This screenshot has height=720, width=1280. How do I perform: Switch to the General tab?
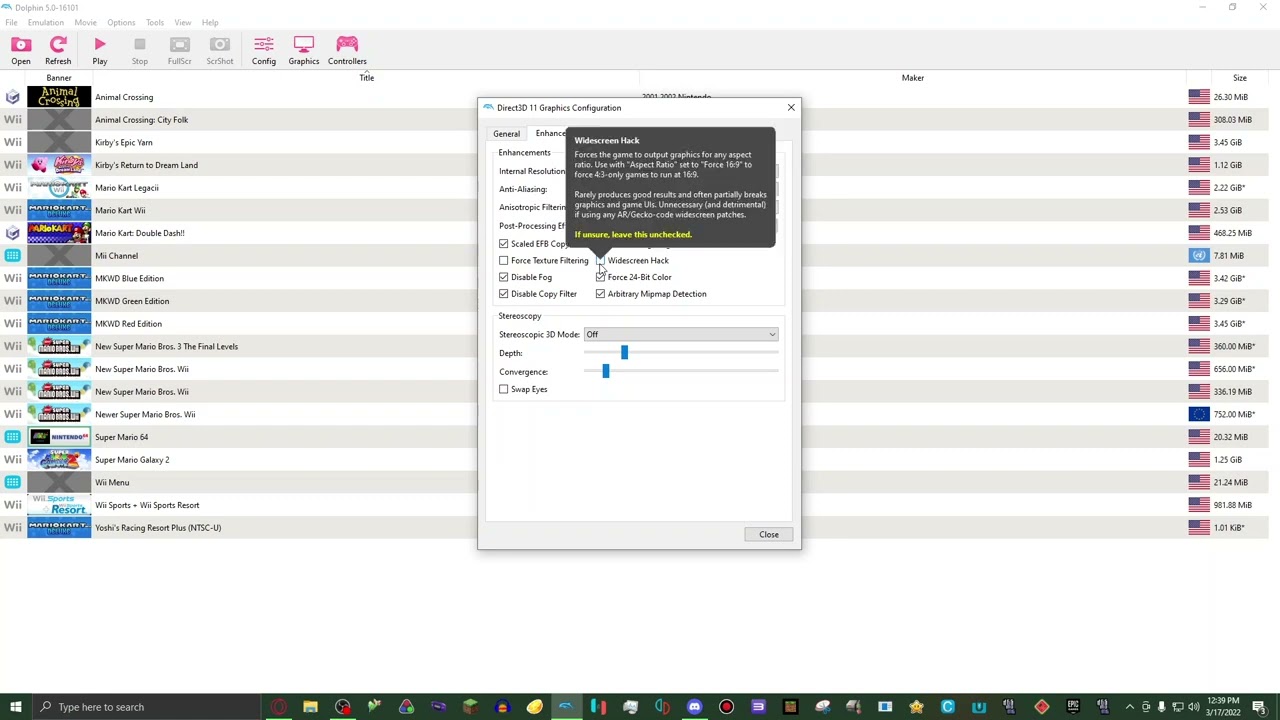pos(506,134)
